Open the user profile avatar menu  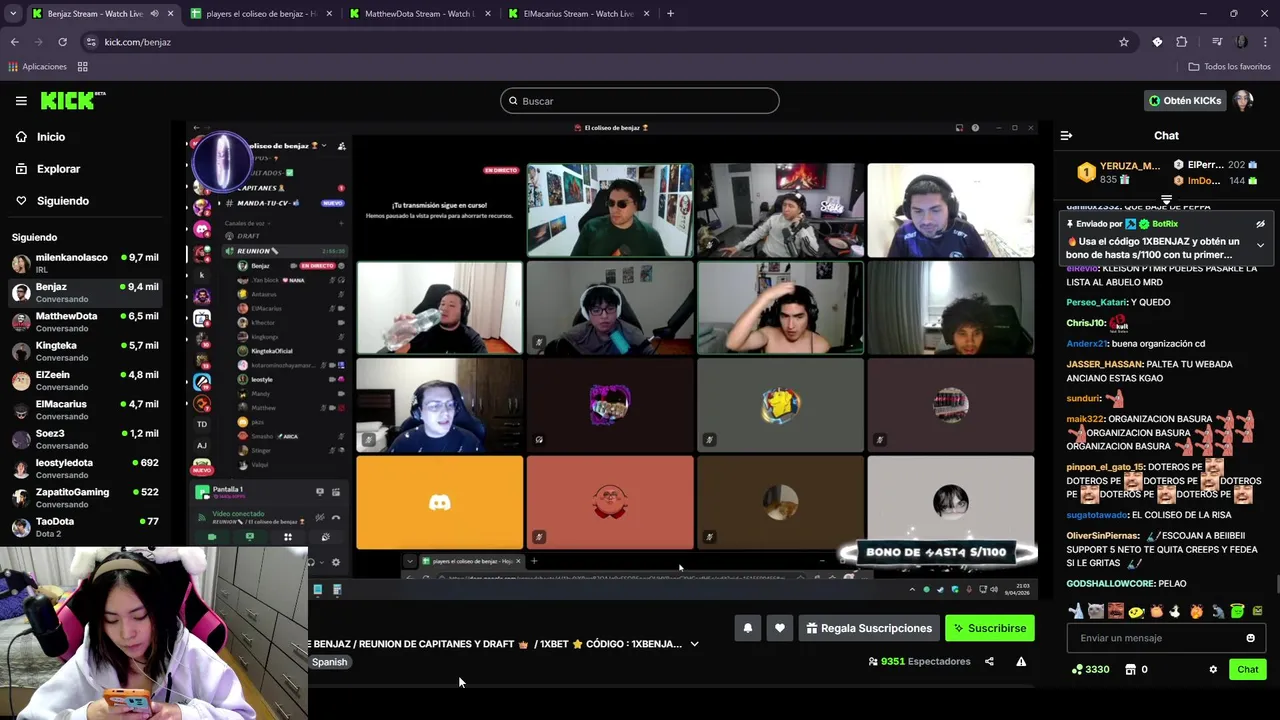click(x=1243, y=100)
